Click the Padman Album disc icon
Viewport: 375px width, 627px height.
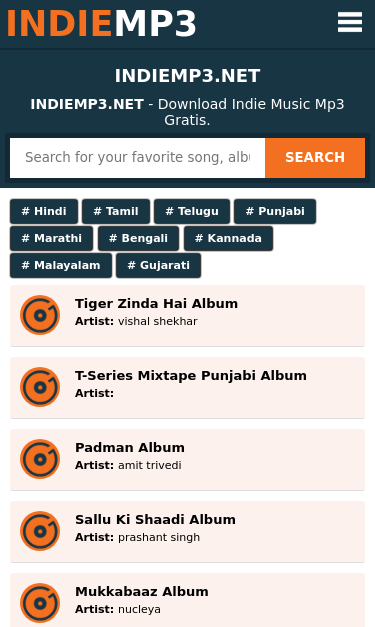click(x=40, y=459)
